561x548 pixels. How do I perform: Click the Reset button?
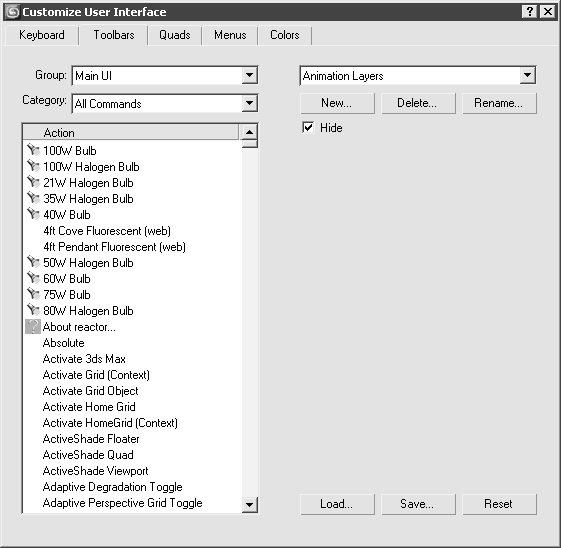(499, 504)
